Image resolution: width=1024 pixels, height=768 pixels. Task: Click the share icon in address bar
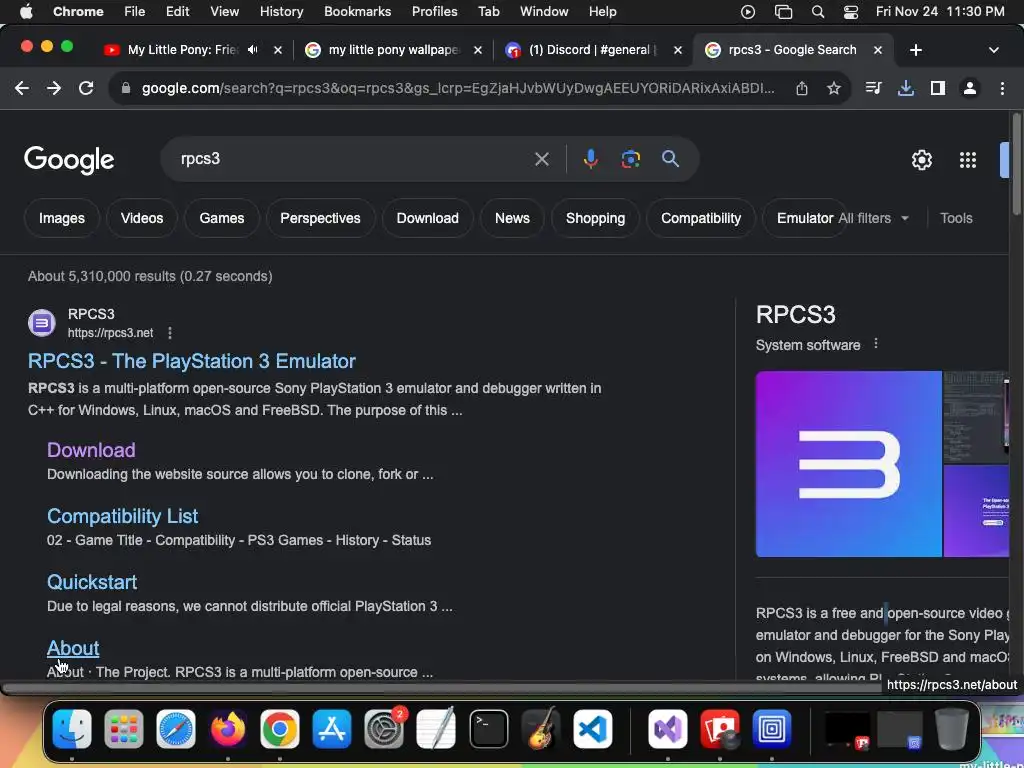coord(802,88)
